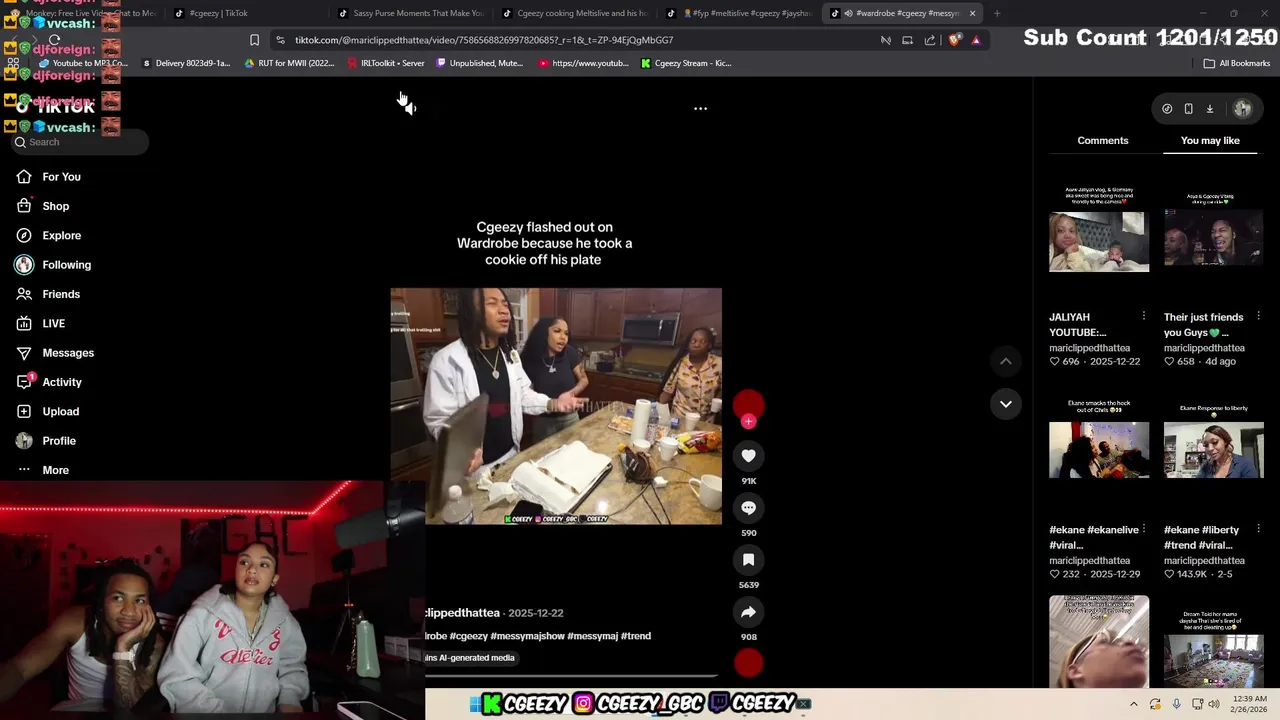Open the Brave shields icon
Screen dimensions: 1280x720
[x=954, y=40]
